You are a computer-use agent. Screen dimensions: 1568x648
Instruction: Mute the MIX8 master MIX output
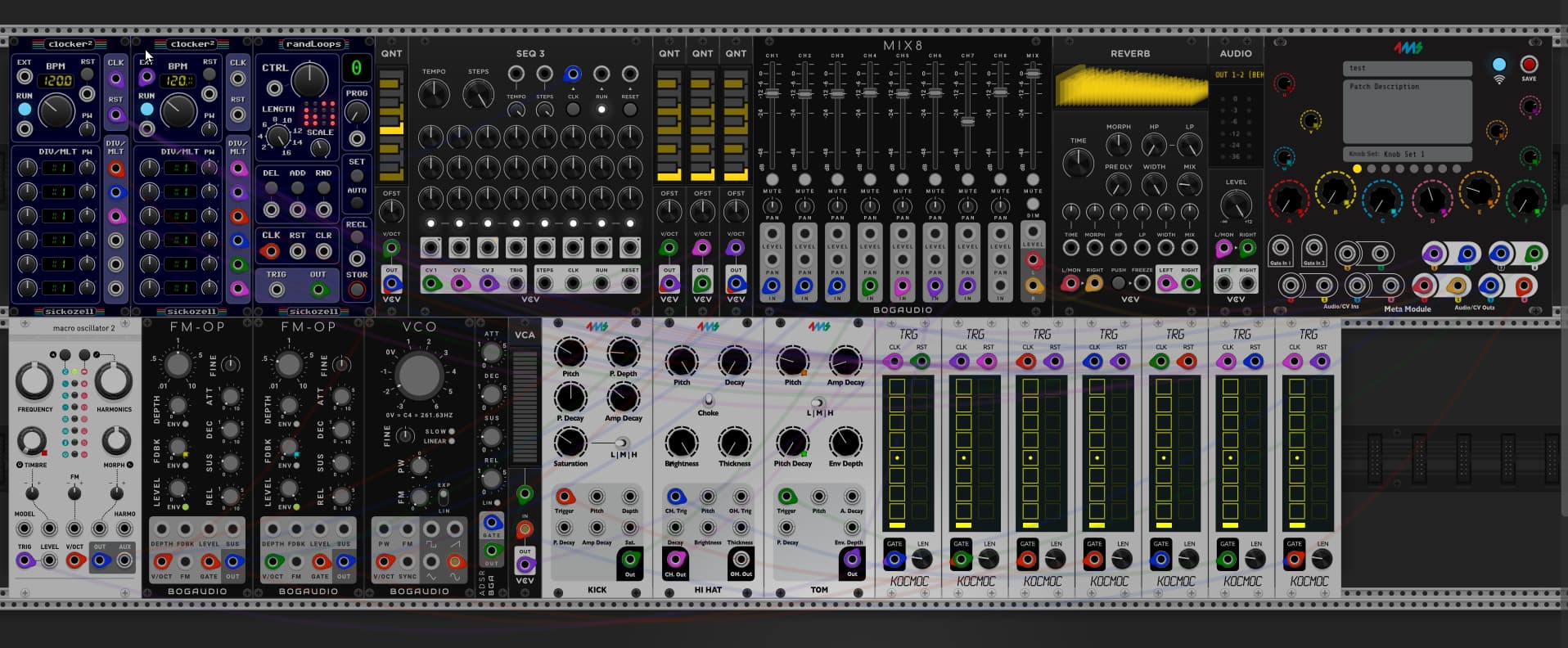tap(1033, 179)
